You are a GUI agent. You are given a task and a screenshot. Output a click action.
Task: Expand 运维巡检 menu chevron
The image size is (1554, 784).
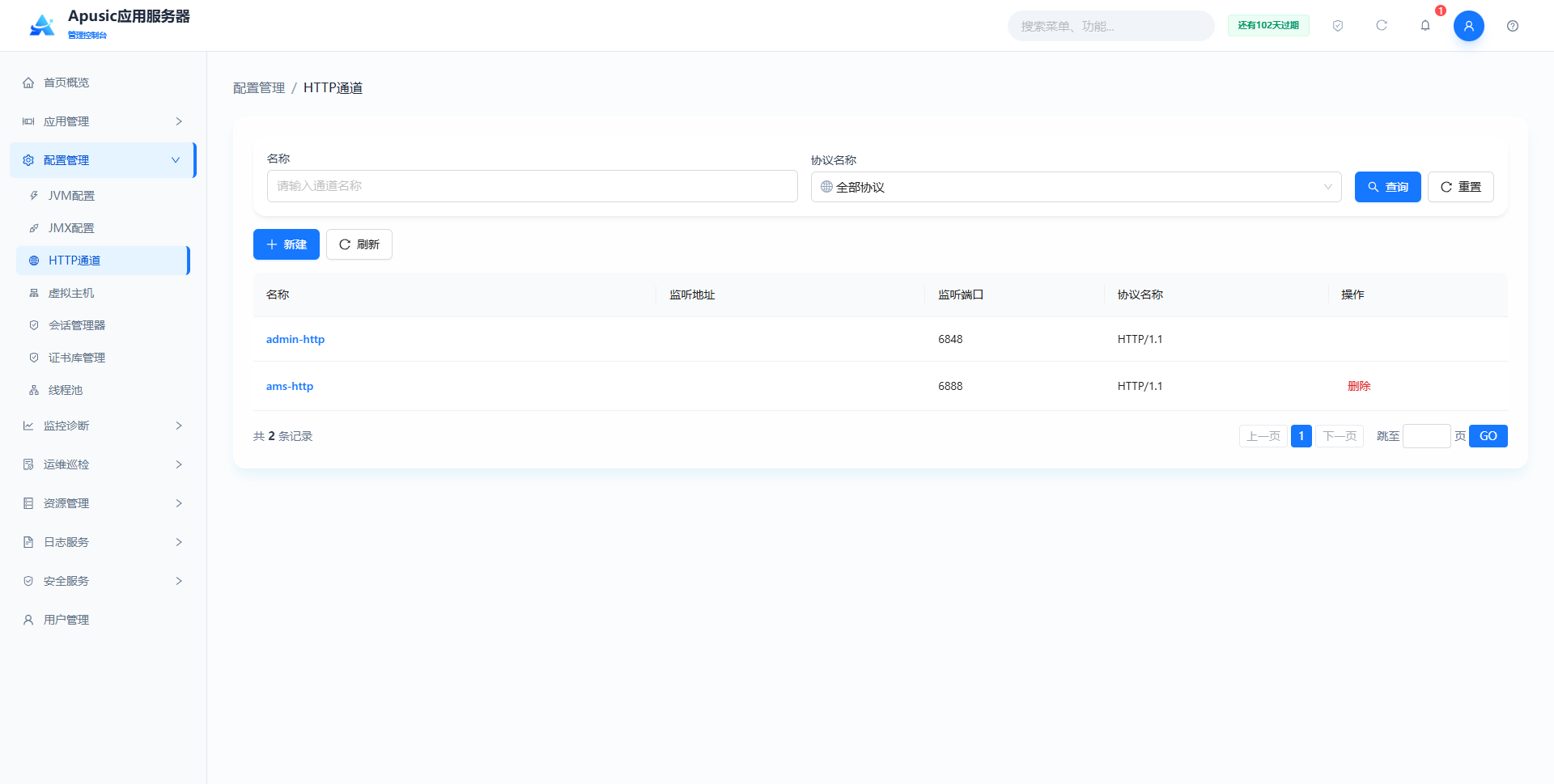179,464
